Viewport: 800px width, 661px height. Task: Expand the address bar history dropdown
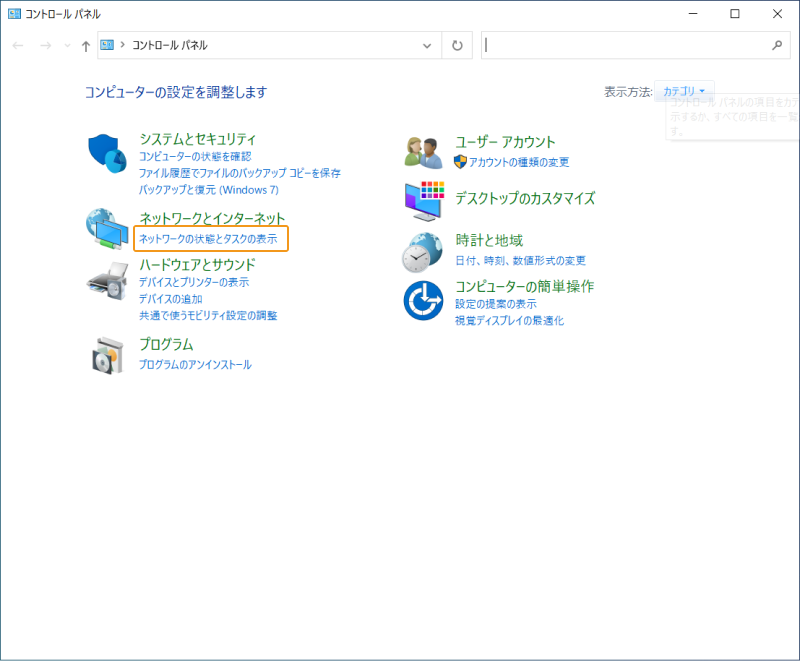click(x=427, y=45)
